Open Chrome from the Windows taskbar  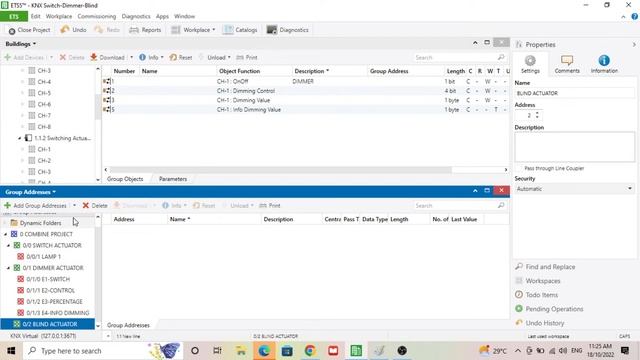coord(310,351)
